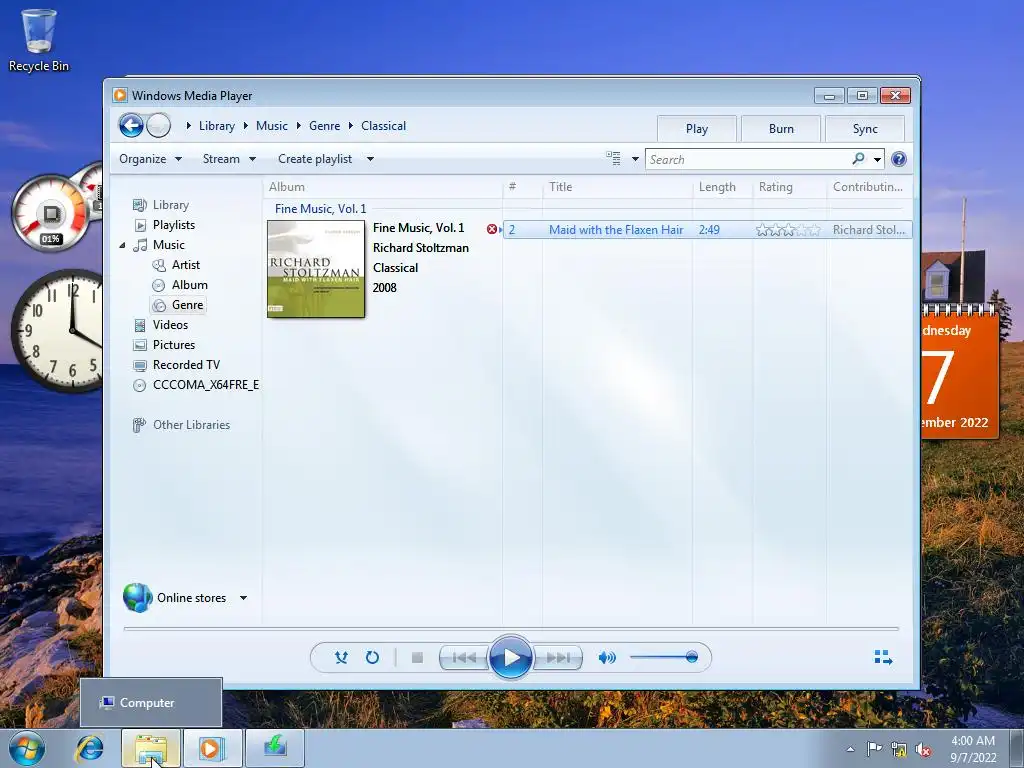Click Classical in the breadcrumb

383,126
